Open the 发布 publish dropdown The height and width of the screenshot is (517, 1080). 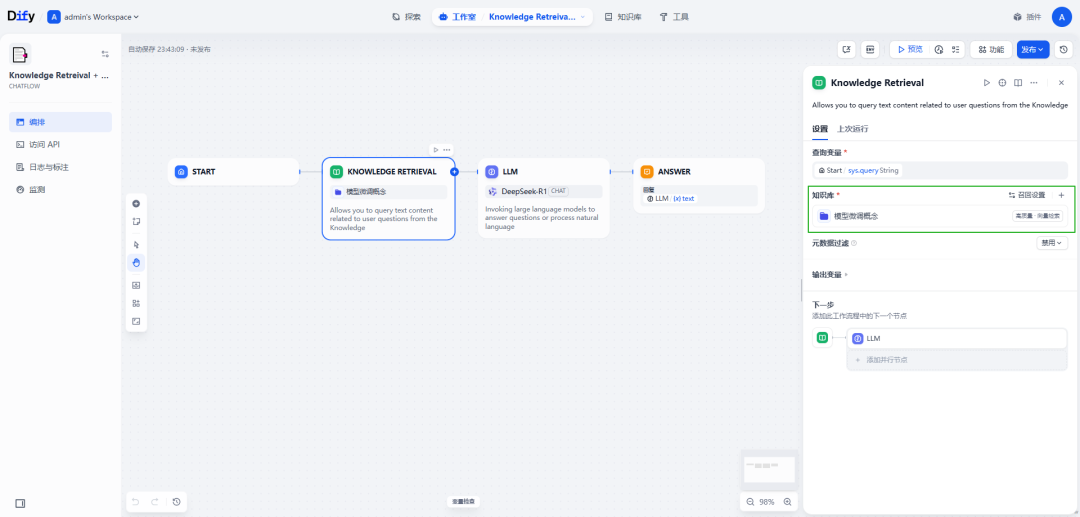1032,49
